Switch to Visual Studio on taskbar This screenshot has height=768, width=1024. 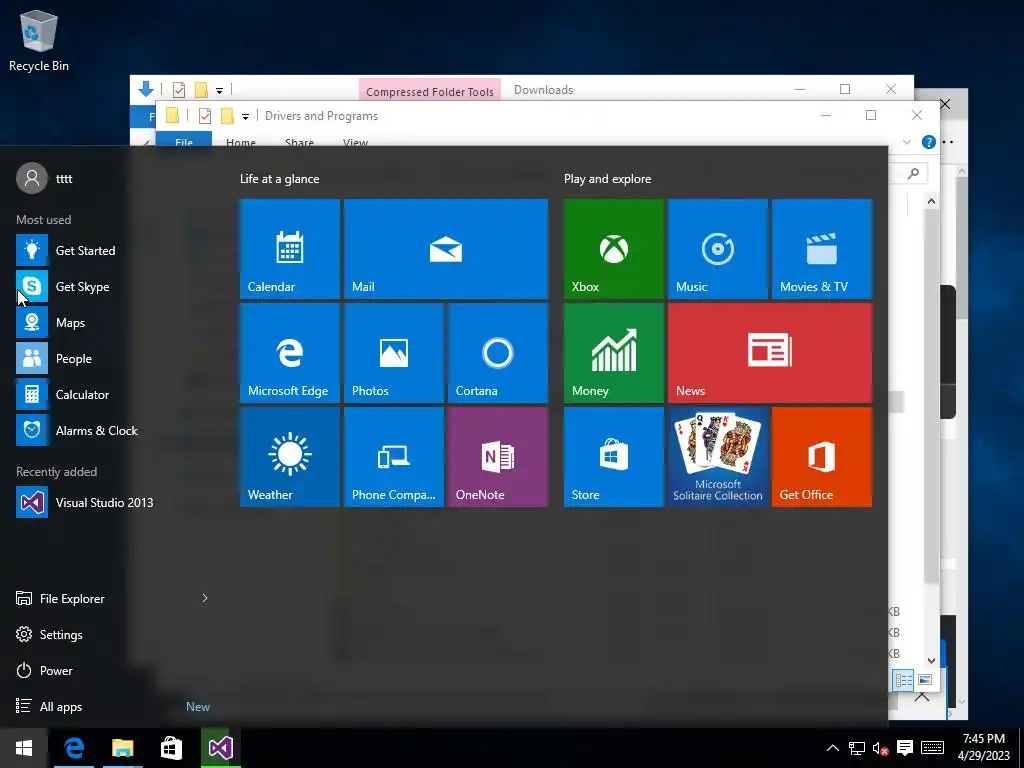[x=221, y=748]
